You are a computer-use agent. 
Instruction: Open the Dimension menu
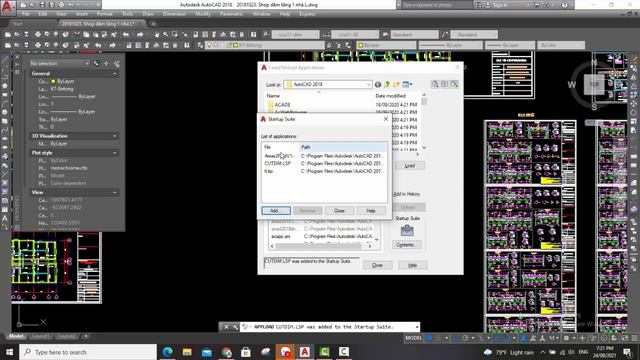[174, 14]
